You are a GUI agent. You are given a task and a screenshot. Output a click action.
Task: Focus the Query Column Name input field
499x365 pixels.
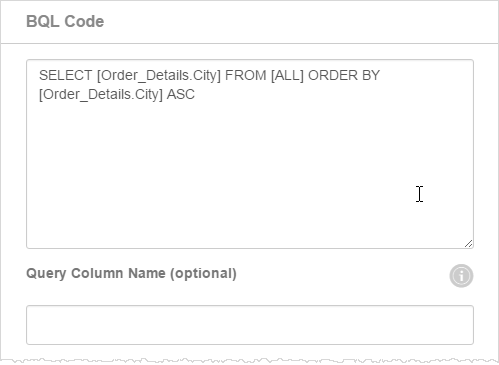(250, 325)
